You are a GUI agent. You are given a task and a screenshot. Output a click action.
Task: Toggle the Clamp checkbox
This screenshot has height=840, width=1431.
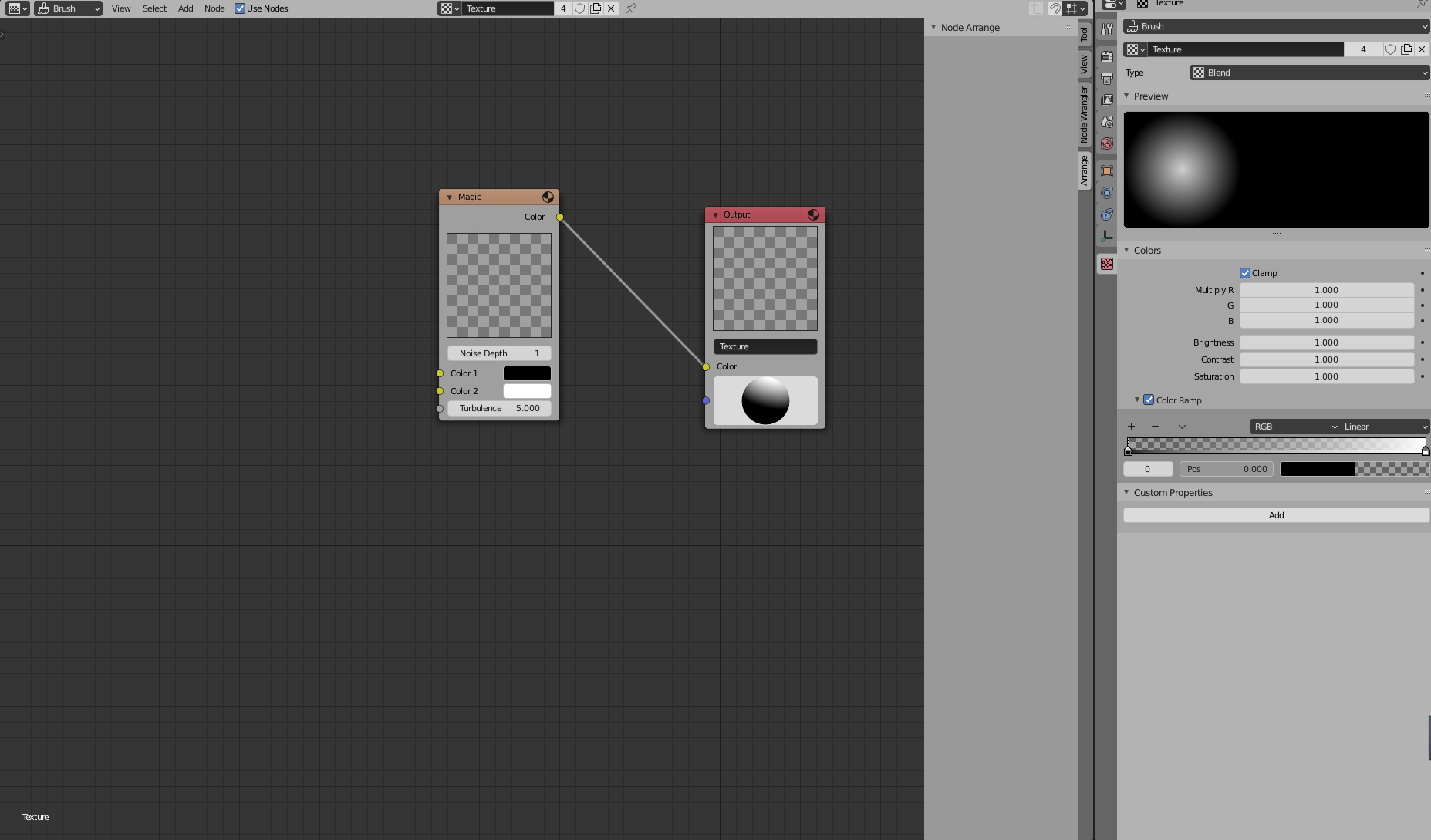(x=1244, y=273)
